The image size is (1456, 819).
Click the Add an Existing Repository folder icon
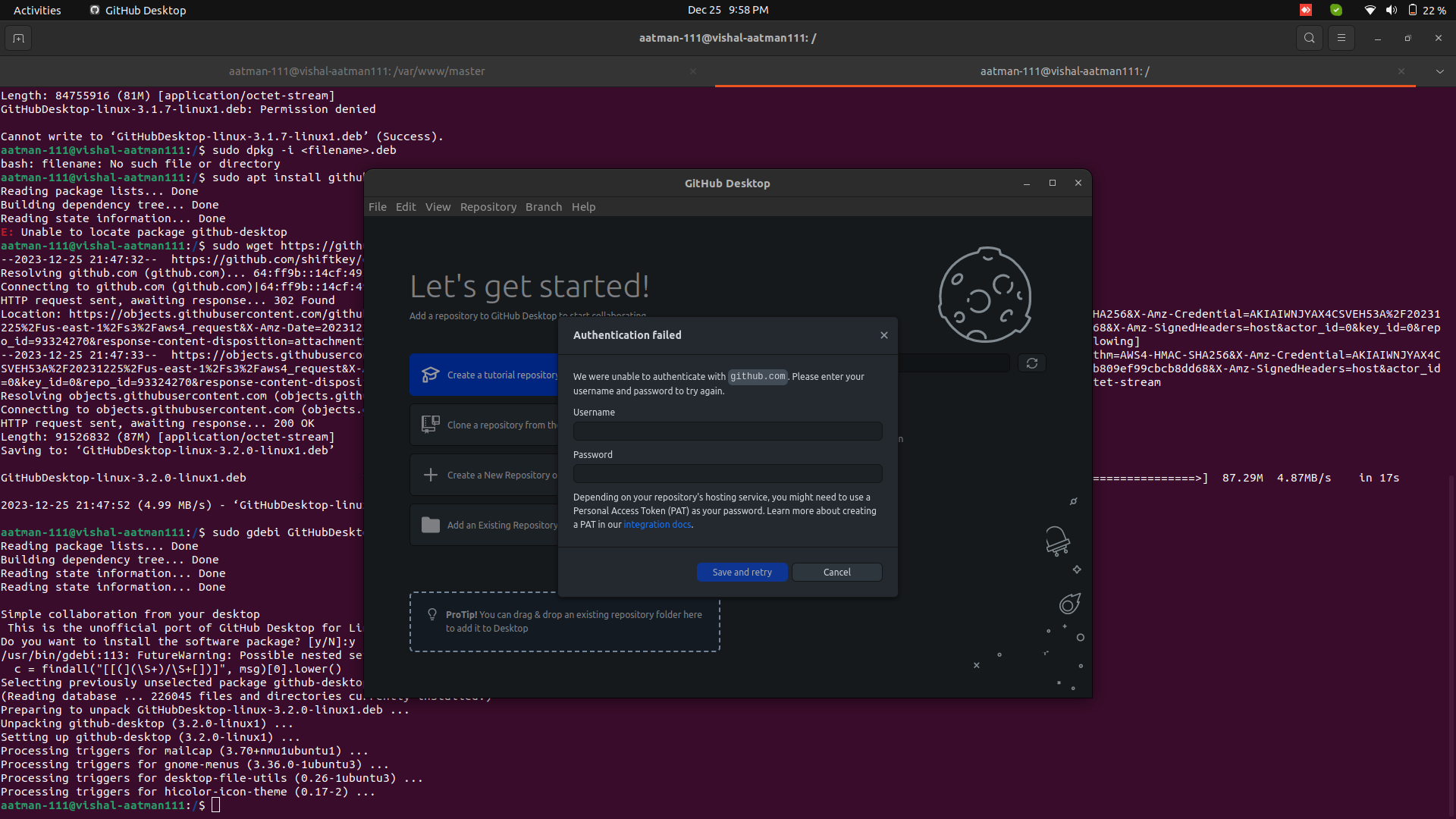(430, 525)
